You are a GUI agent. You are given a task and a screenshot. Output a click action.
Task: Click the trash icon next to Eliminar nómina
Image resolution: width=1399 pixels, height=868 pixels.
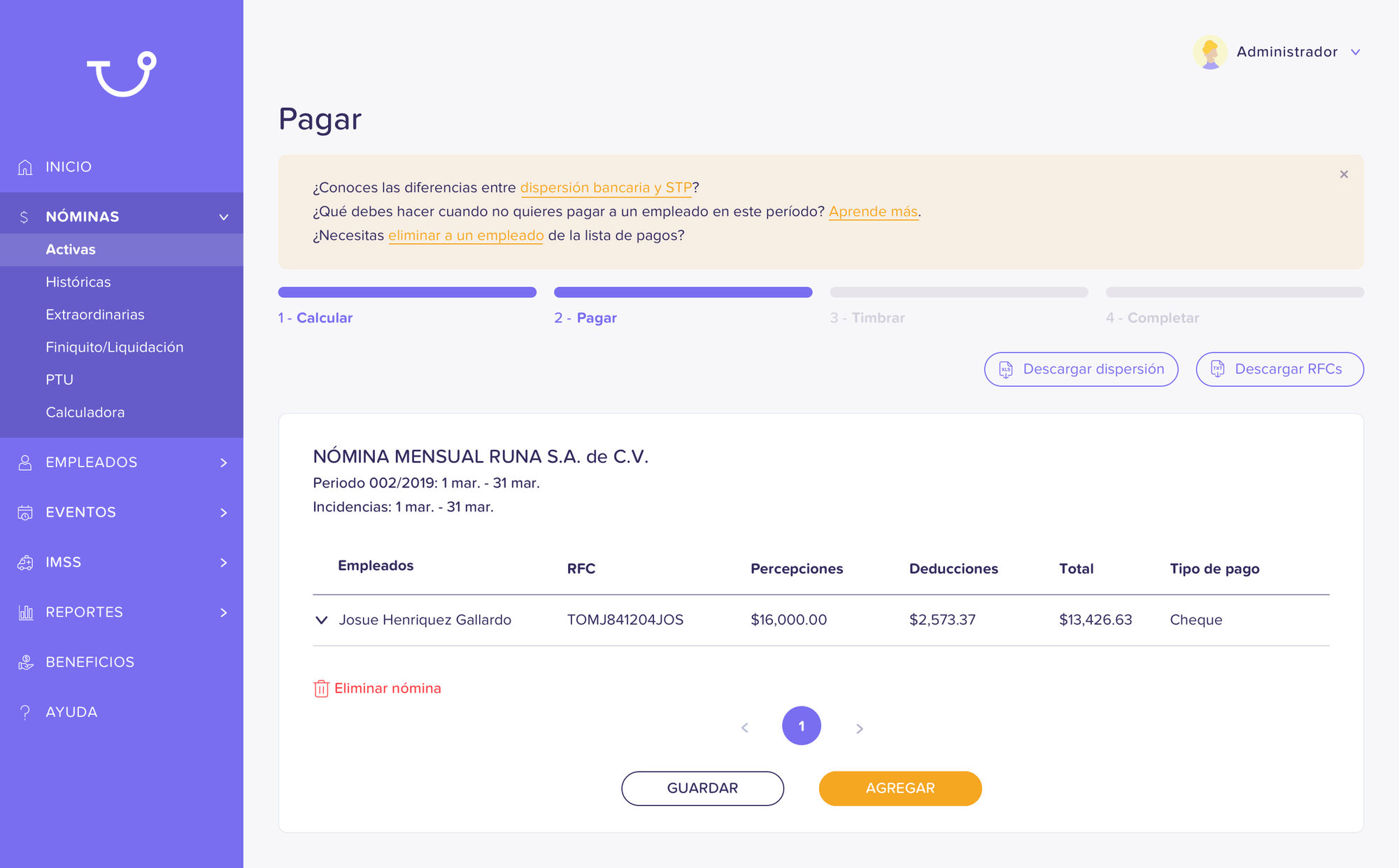(320, 688)
